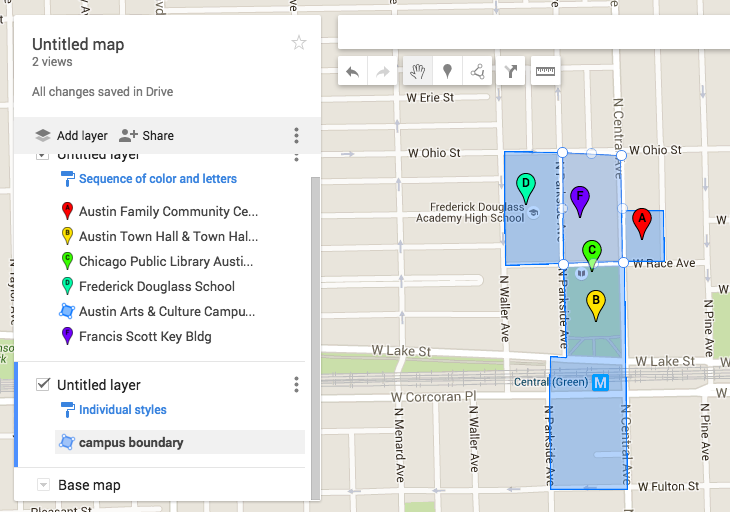Click the map search input field
Screen dimensions: 730x512
534,32
